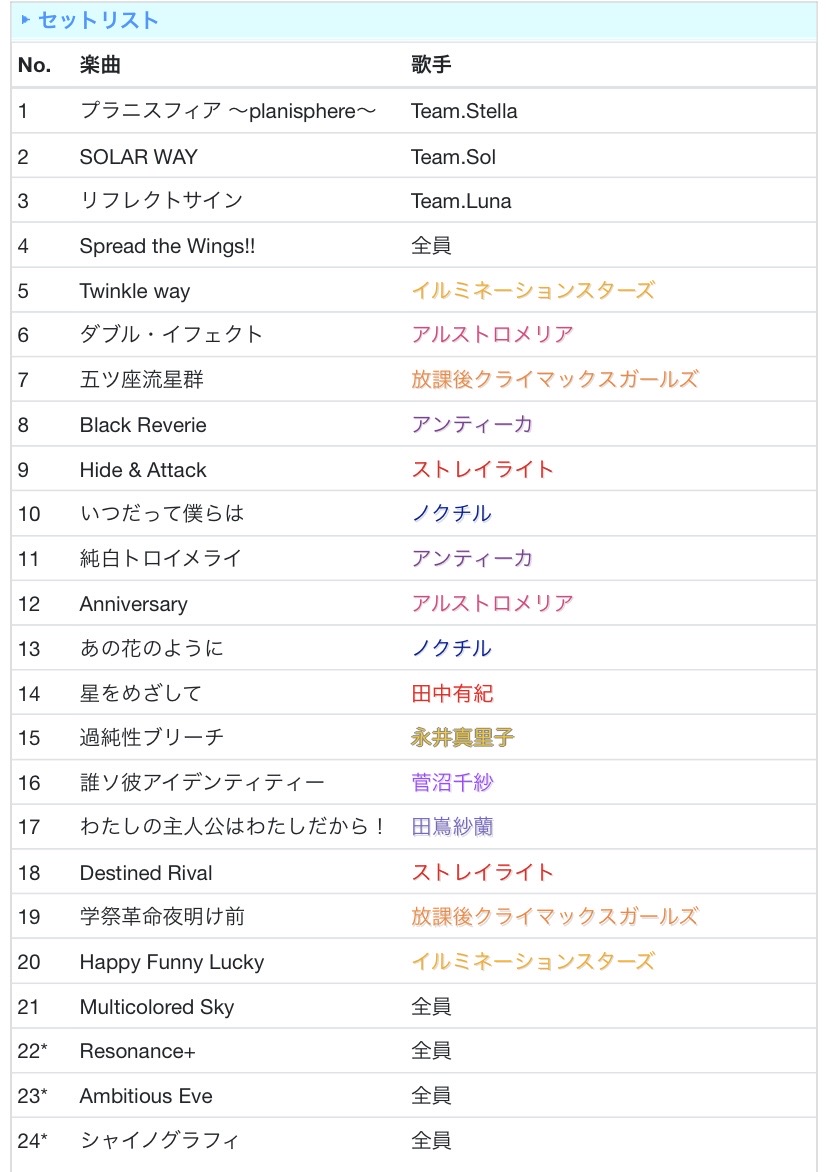
Task: Open ストレイライト link beside Destined Rival
Action: coord(482,872)
